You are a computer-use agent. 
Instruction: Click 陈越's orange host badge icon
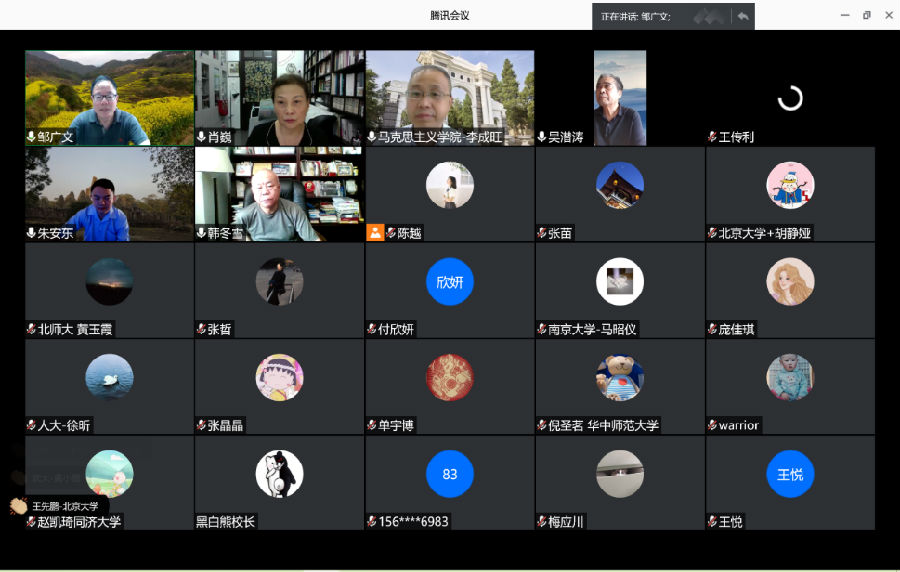(x=375, y=233)
